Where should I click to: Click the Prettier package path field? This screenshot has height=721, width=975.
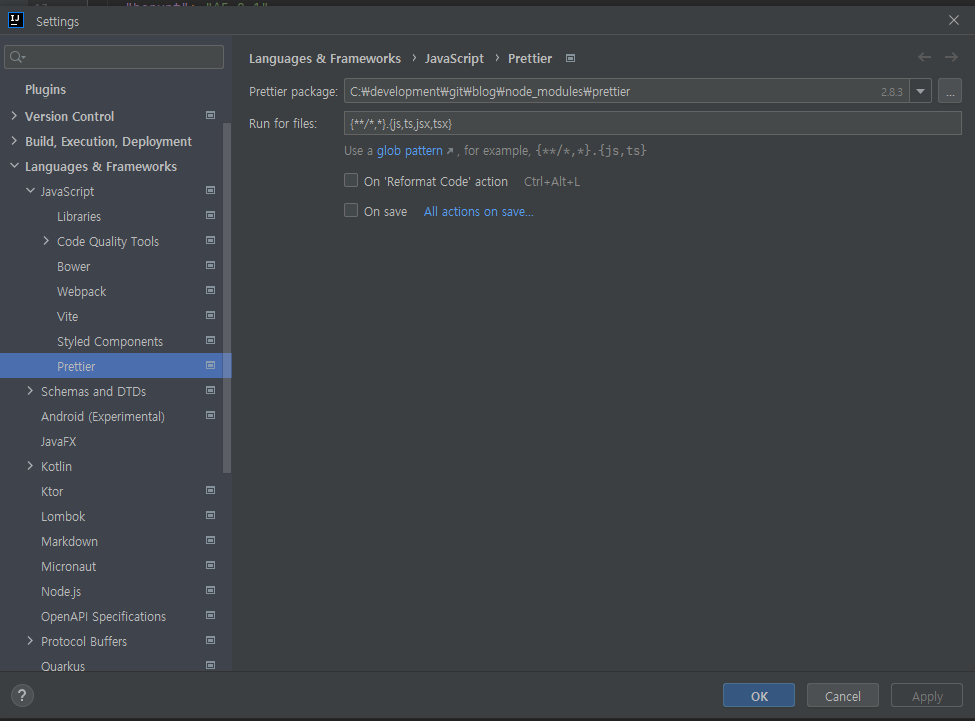tap(627, 91)
